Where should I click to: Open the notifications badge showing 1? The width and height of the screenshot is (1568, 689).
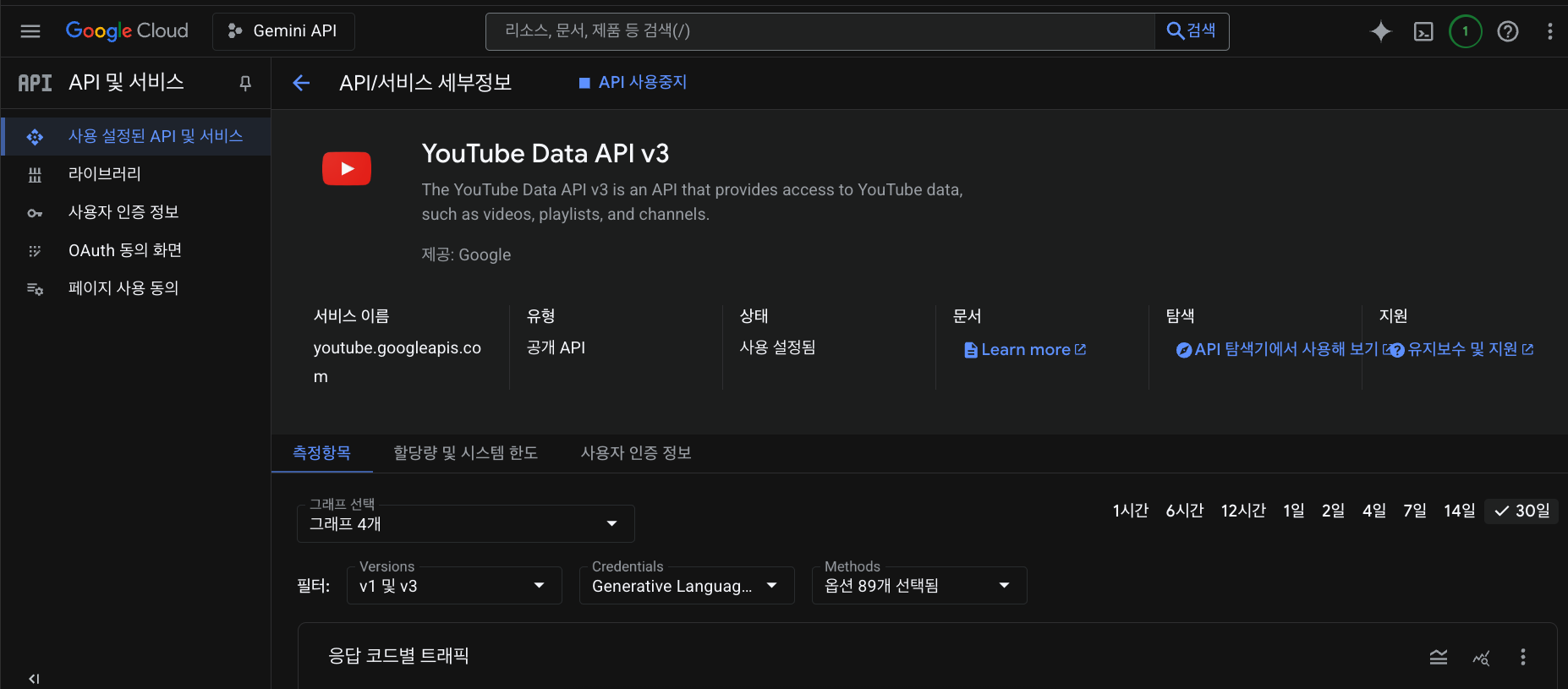1465,31
